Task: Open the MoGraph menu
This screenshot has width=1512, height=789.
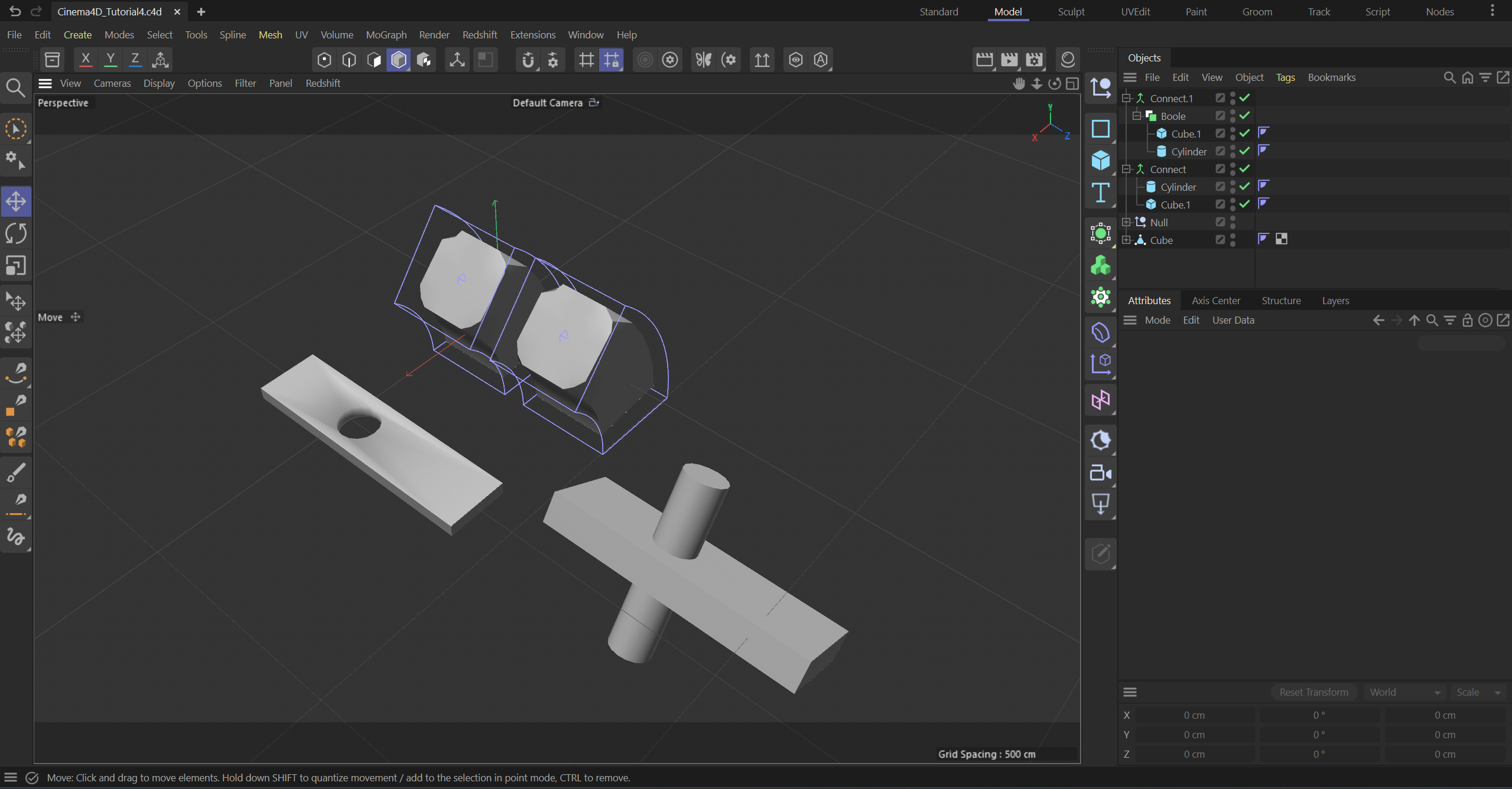Action: [386, 35]
